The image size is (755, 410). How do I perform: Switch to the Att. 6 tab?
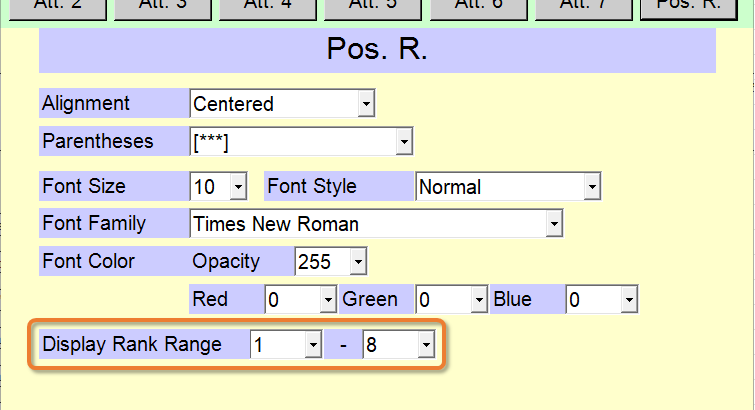tap(479, 8)
